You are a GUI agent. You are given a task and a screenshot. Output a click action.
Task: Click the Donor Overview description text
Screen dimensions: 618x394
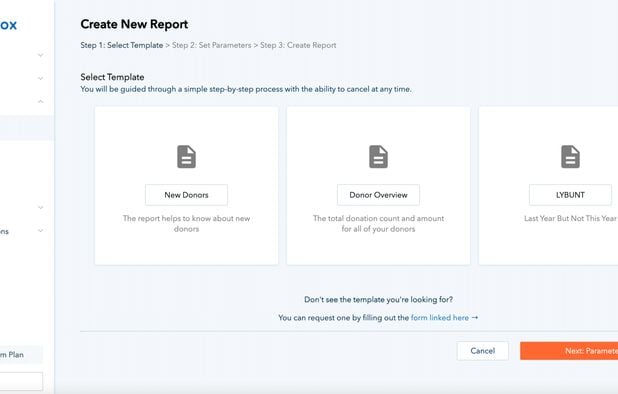[x=378, y=223]
